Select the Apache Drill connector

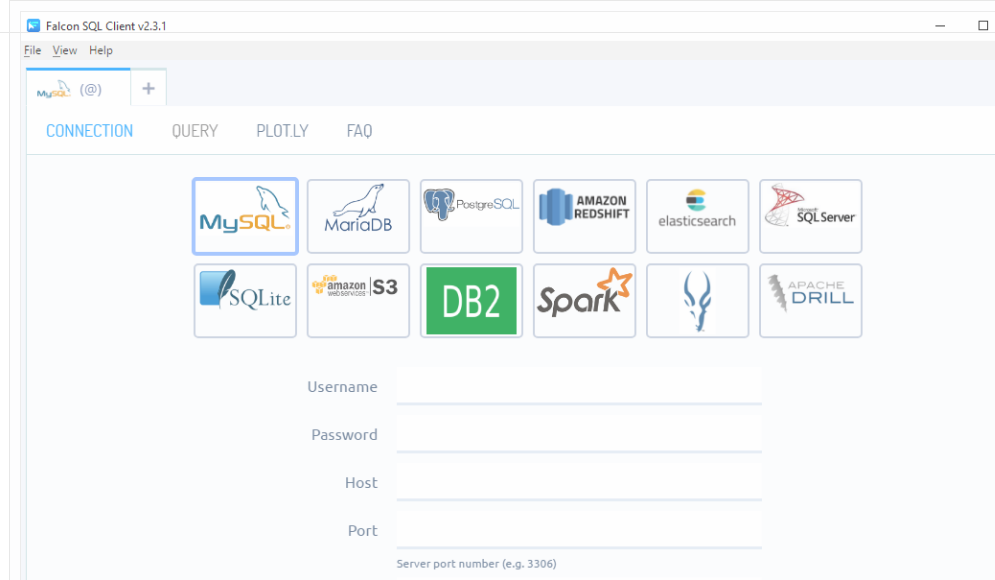810,300
